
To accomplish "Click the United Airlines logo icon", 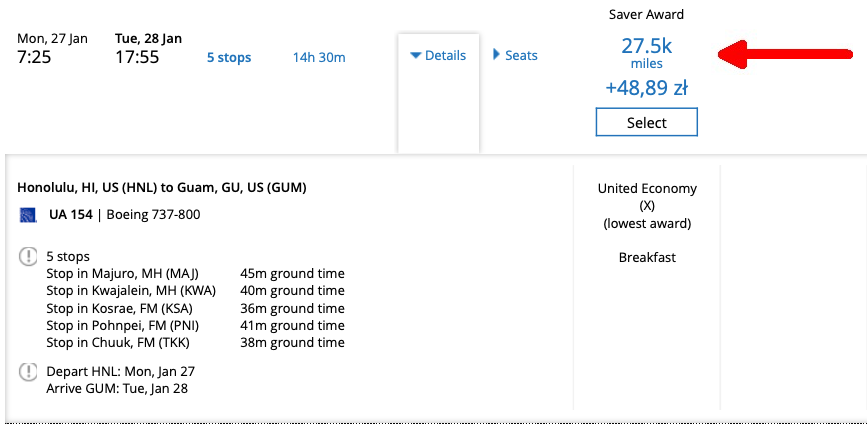I will click(28, 215).
